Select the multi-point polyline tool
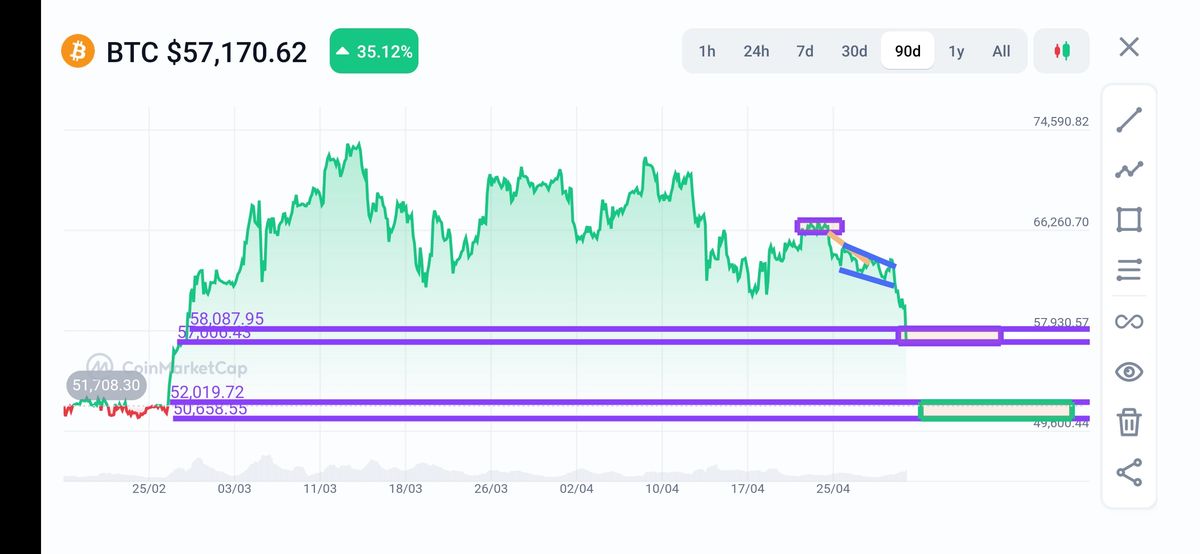Image resolution: width=1200 pixels, height=554 pixels. click(x=1129, y=170)
